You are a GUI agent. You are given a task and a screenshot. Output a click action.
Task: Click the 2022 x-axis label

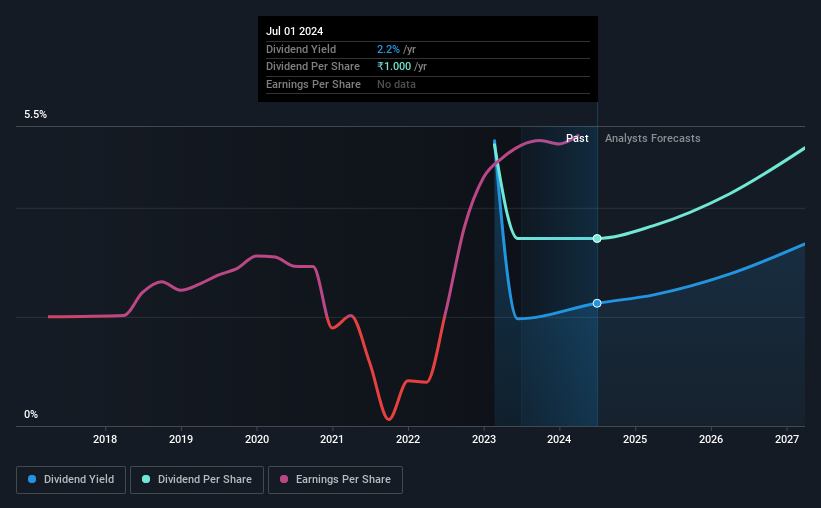408,439
